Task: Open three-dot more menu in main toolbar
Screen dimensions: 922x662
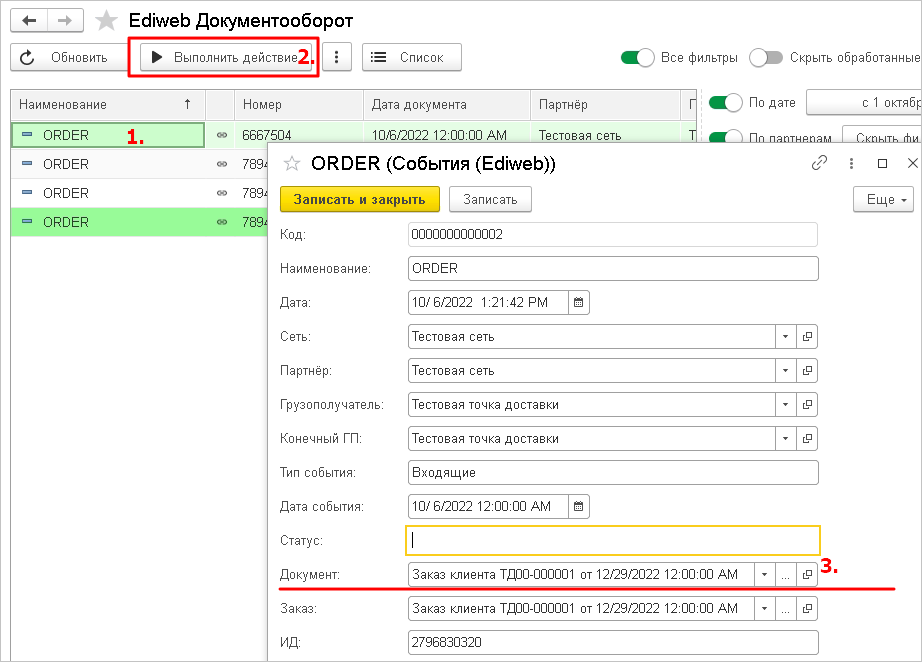Action: pos(337,57)
